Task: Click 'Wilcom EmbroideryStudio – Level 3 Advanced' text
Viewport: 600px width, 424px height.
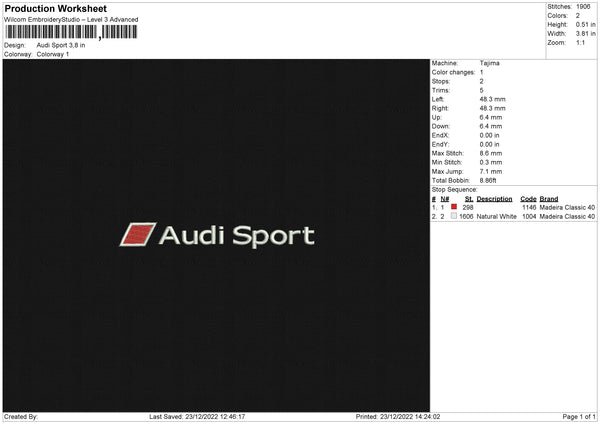Action: point(71,20)
